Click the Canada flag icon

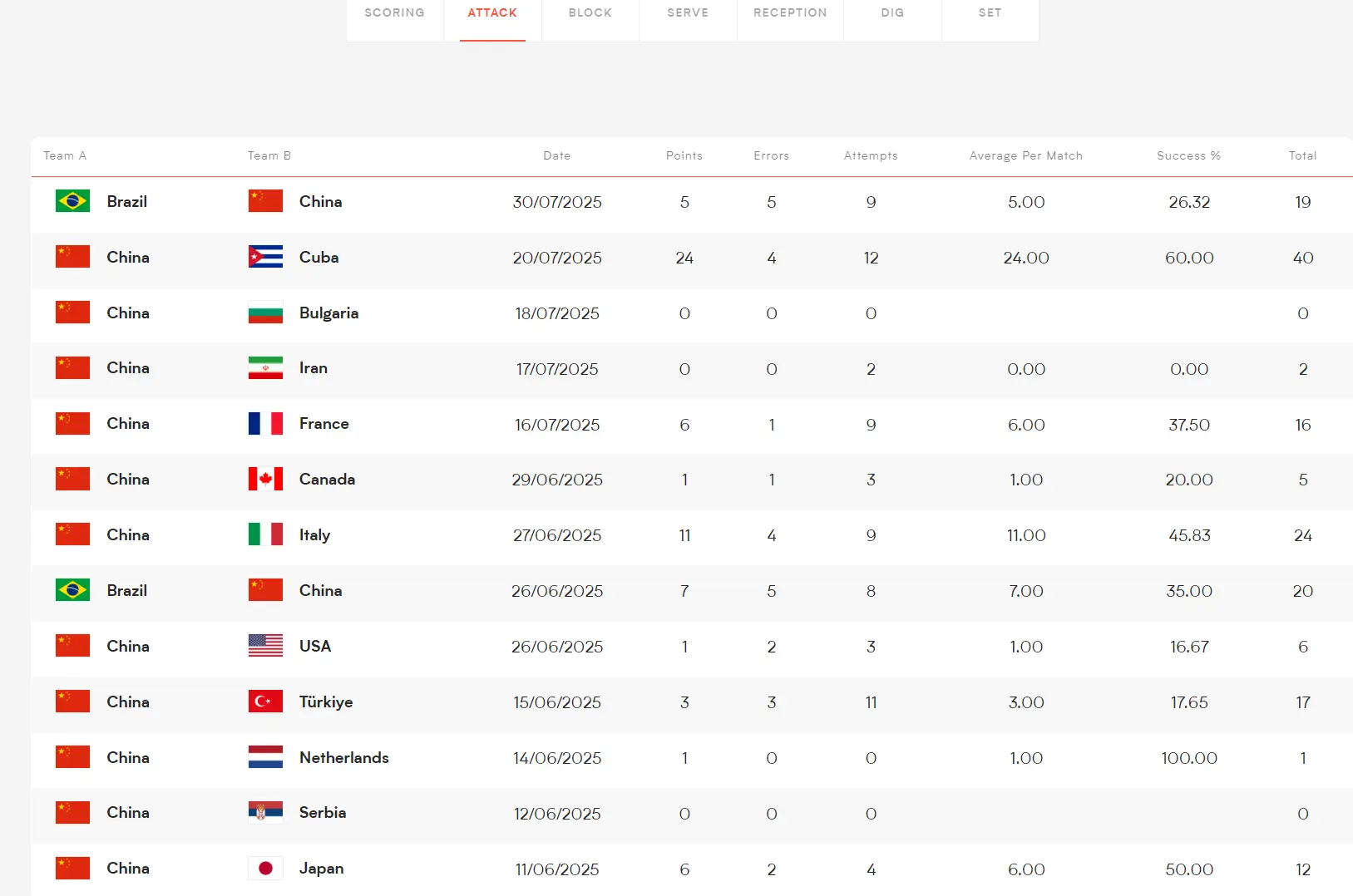[265, 479]
